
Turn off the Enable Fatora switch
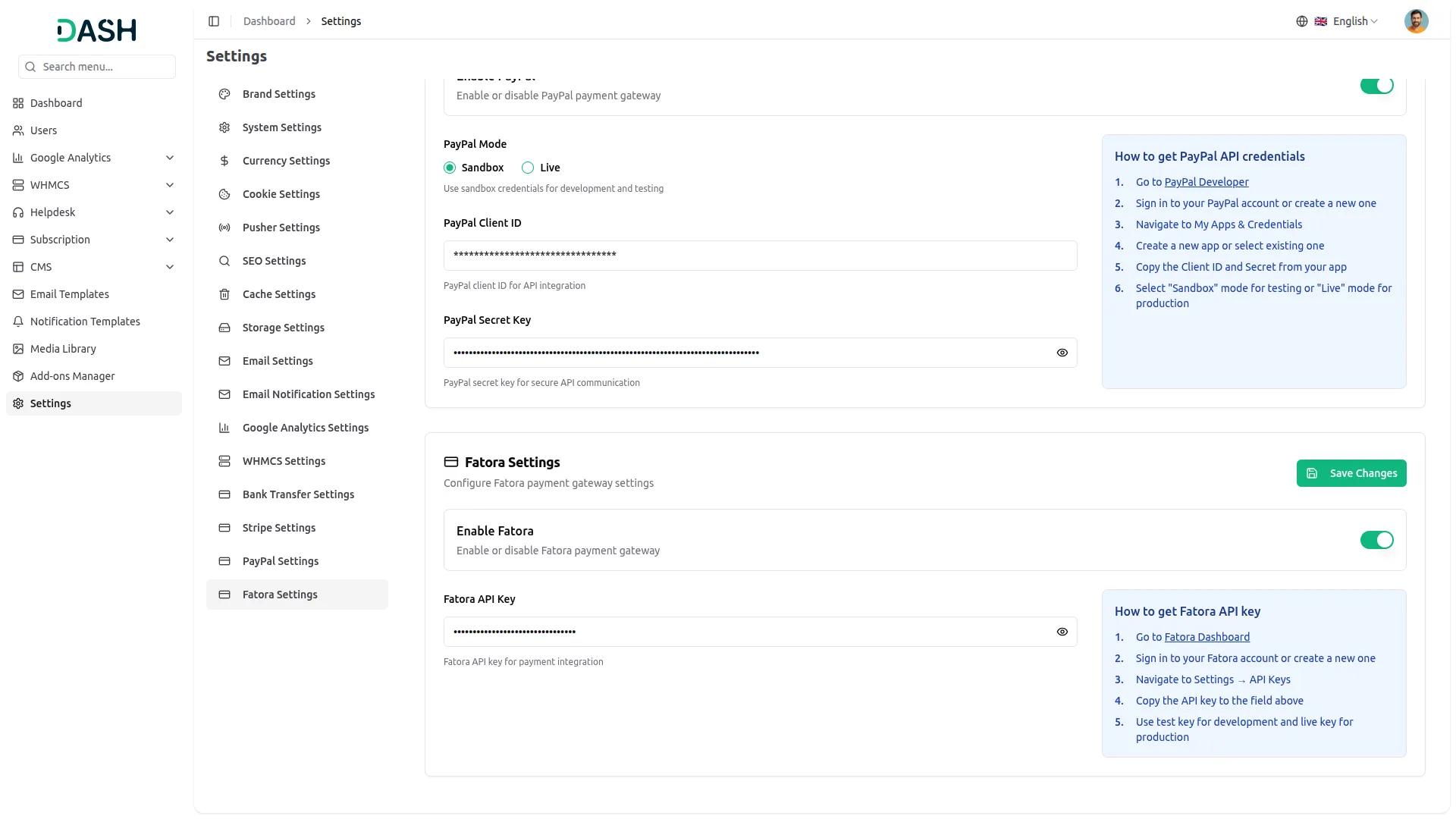pyautogui.click(x=1377, y=540)
